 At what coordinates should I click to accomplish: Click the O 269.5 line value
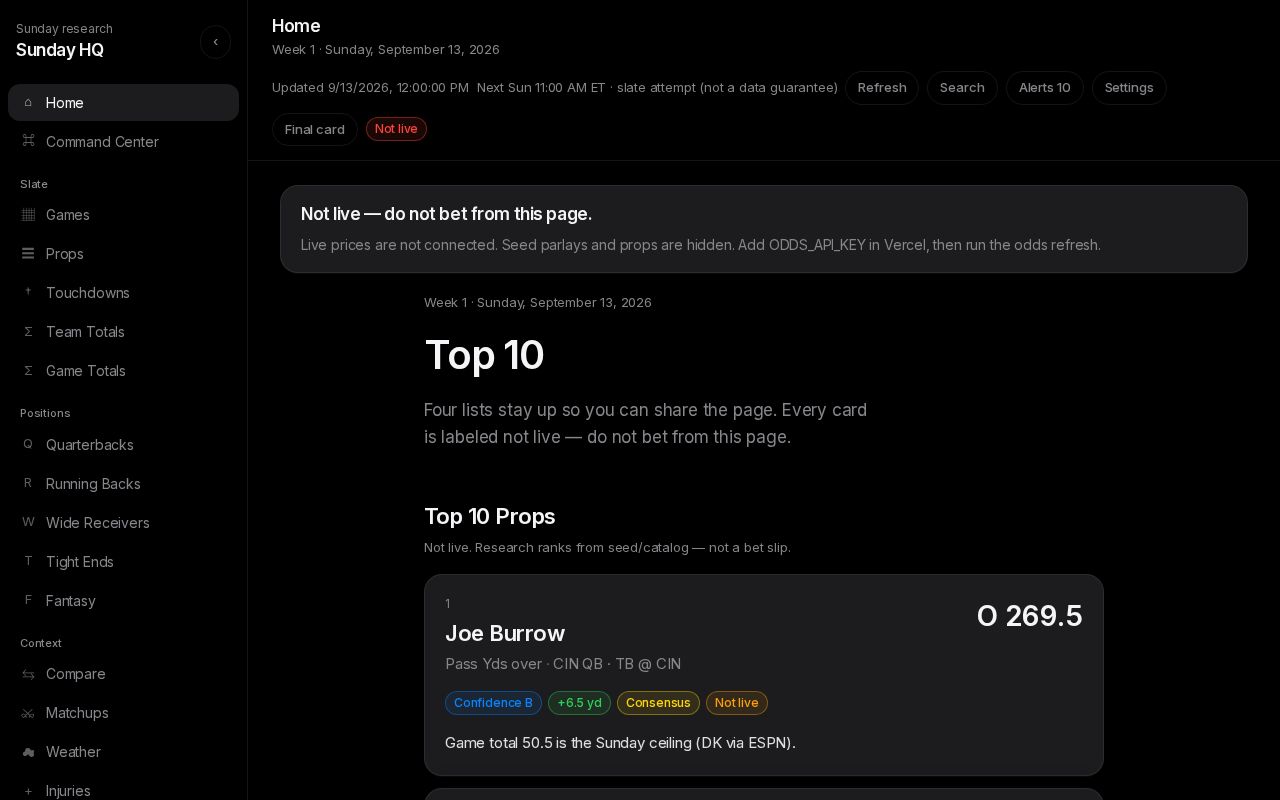click(1029, 616)
